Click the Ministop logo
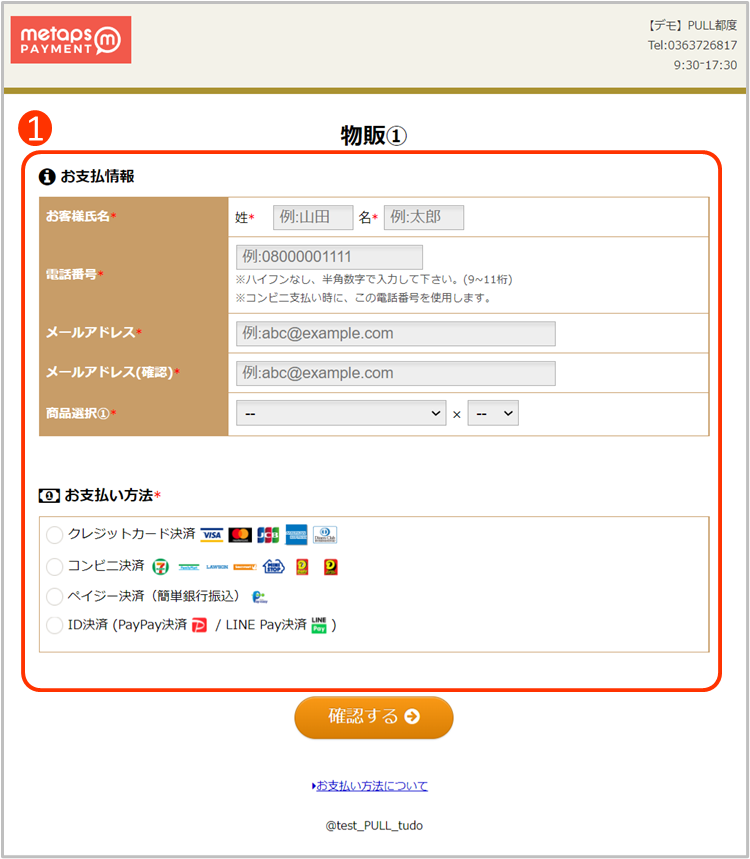 tap(273, 566)
